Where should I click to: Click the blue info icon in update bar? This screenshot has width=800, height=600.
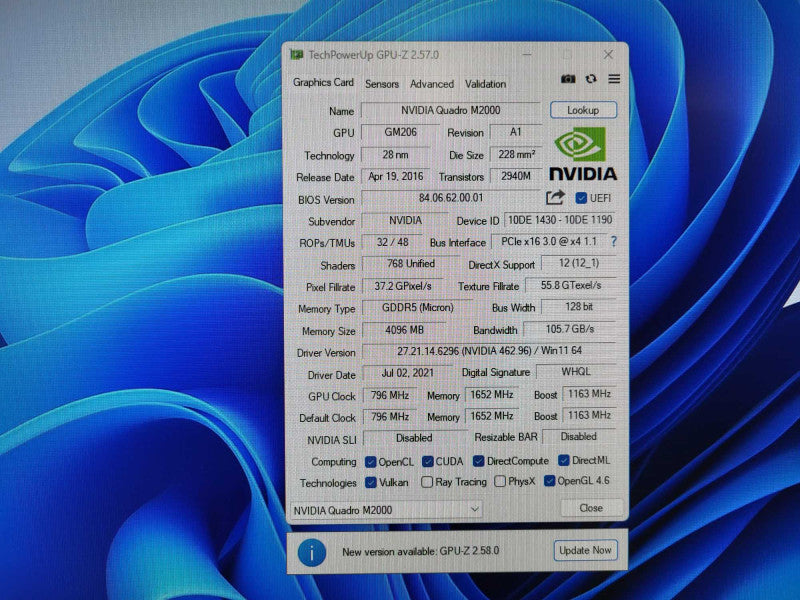point(311,553)
